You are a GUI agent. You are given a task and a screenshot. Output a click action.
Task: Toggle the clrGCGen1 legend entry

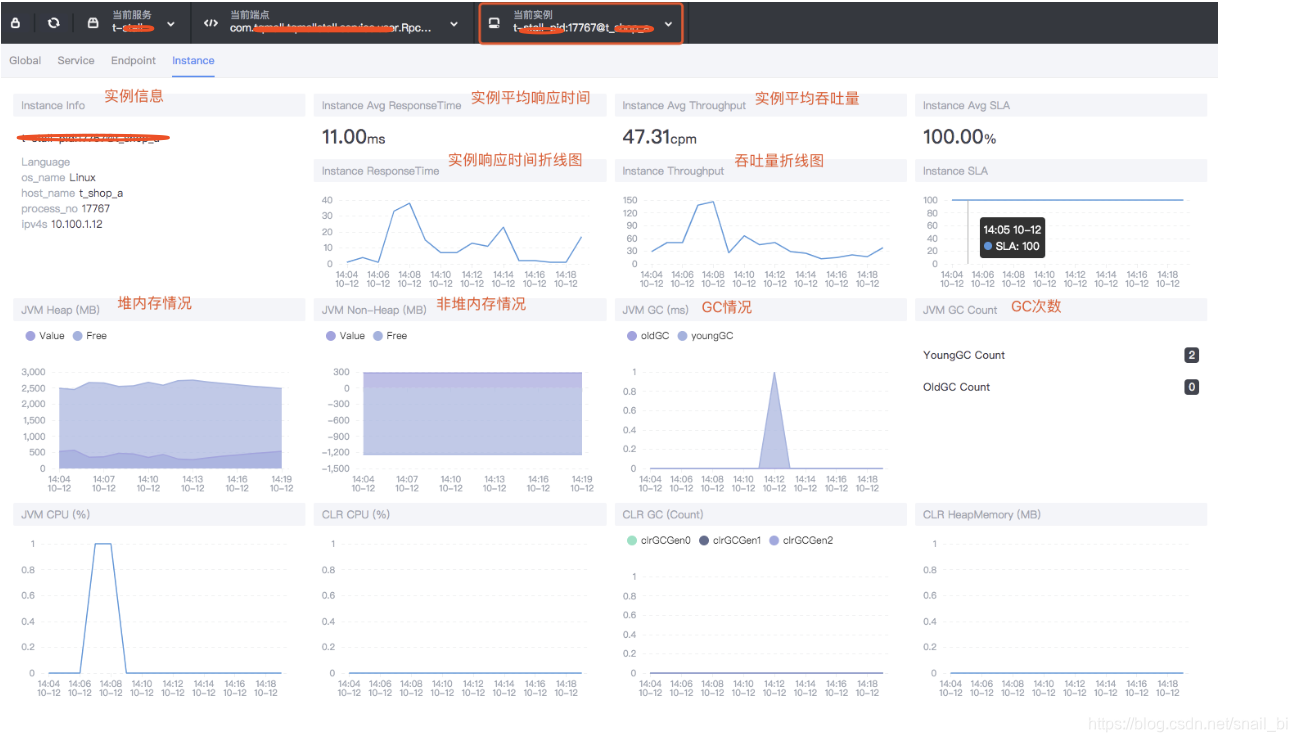pos(730,540)
